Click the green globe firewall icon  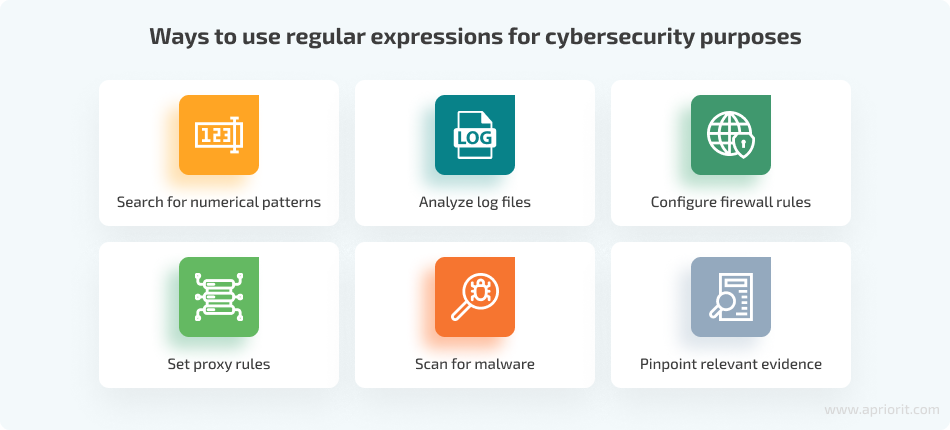pyautogui.click(x=730, y=135)
